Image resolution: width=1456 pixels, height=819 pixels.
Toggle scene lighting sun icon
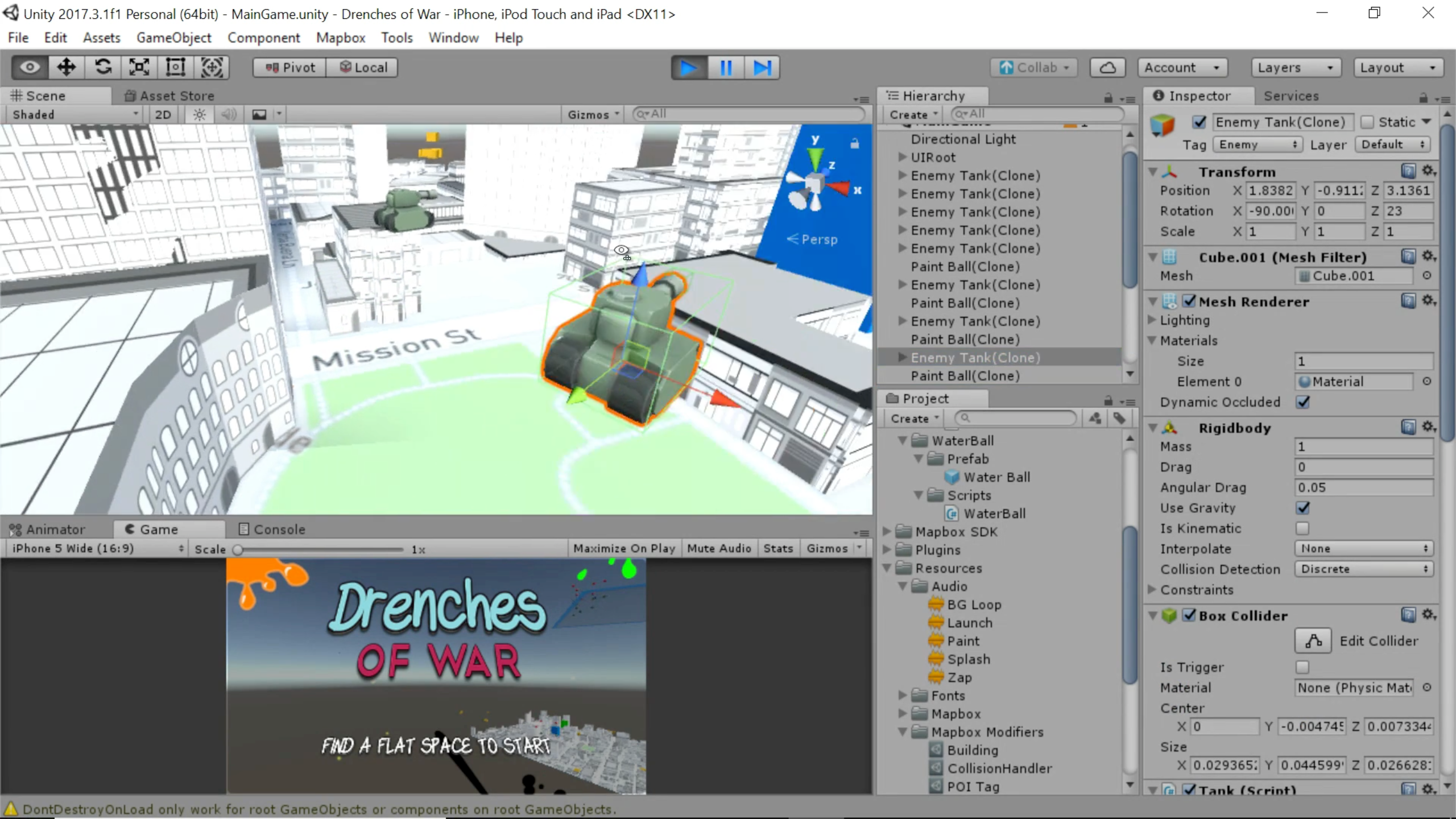point(200,114)
